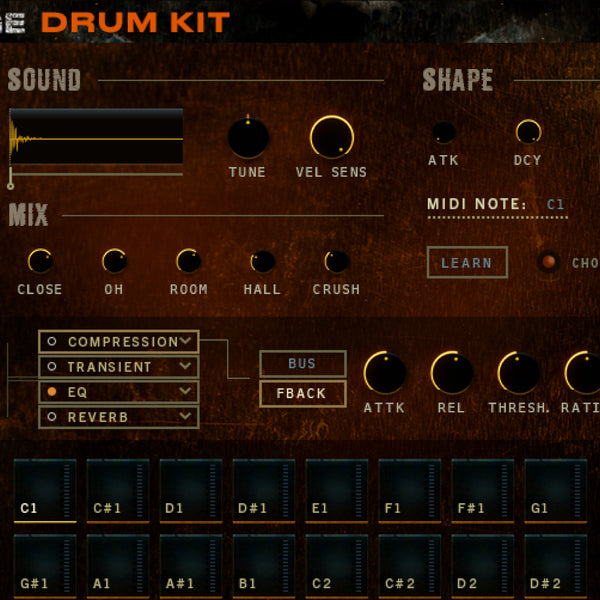This screenshot has width=600, height=600.
Task: Select the A1 drum pad
Action: [118, 567]
